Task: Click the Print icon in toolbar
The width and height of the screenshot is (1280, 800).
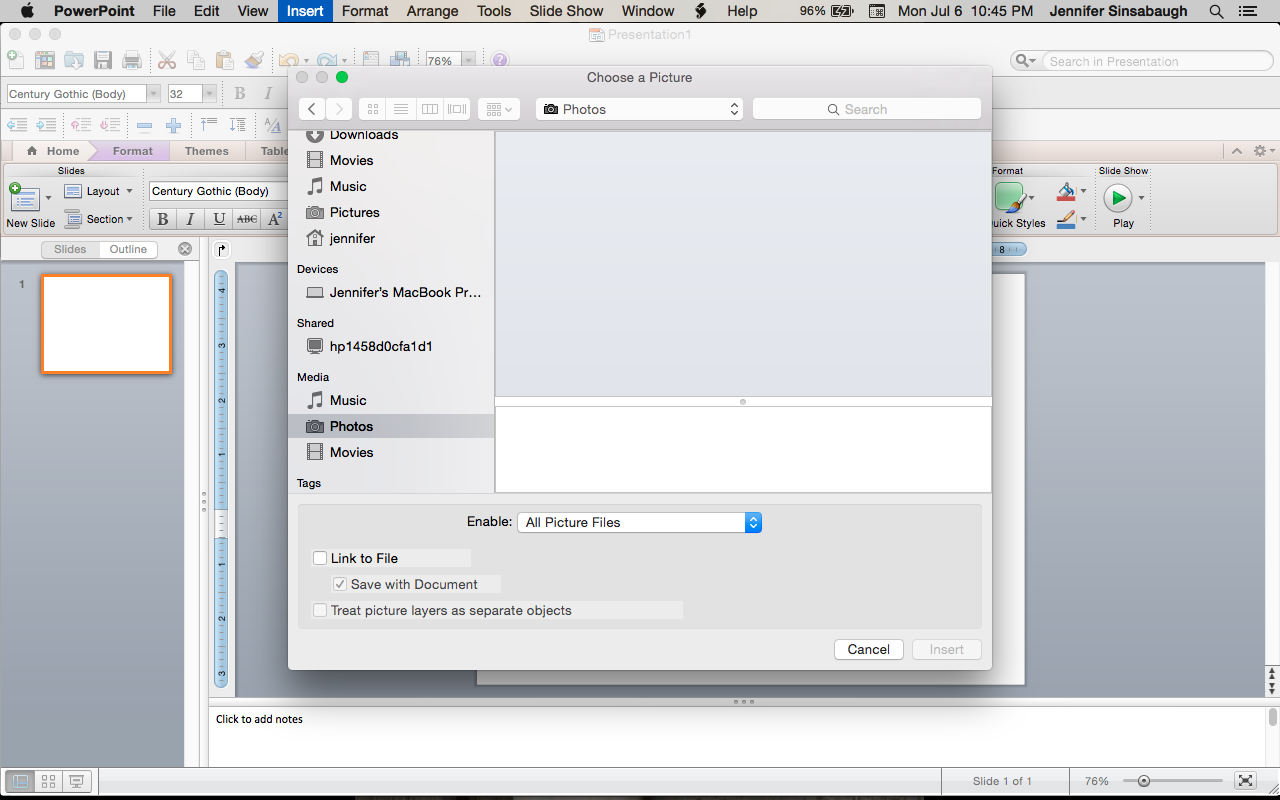Action: [x=132, y=60]
